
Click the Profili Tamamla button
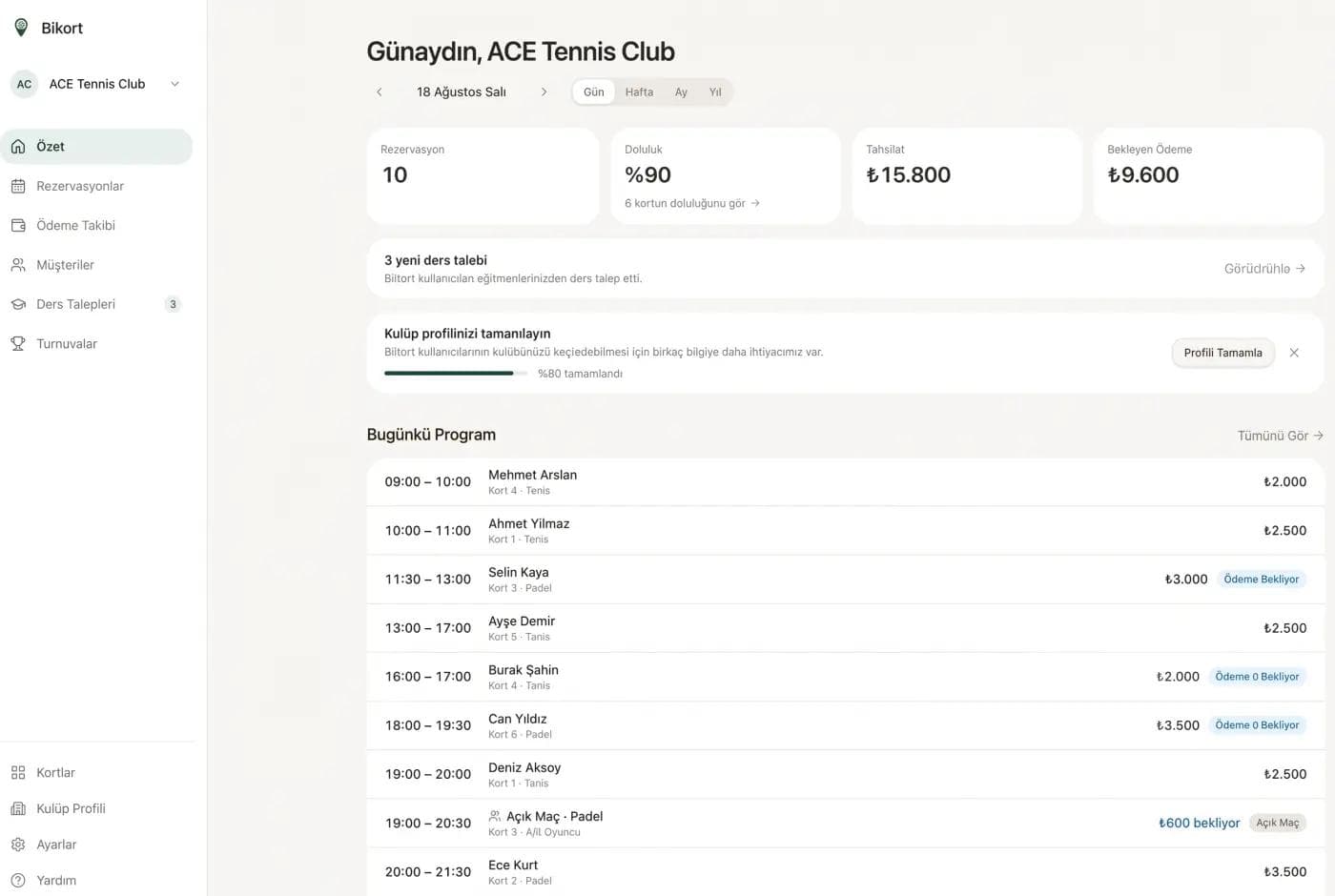point(1222,353)
